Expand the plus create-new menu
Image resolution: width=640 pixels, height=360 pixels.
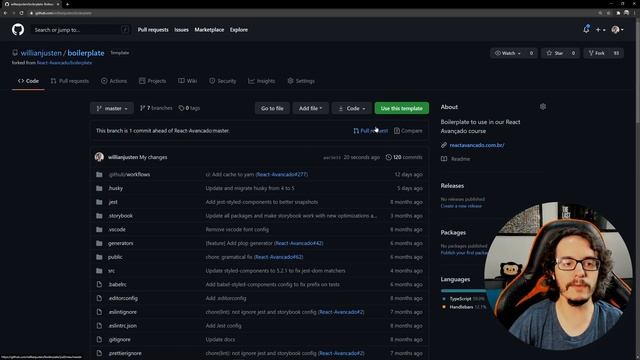pos(600,30)
